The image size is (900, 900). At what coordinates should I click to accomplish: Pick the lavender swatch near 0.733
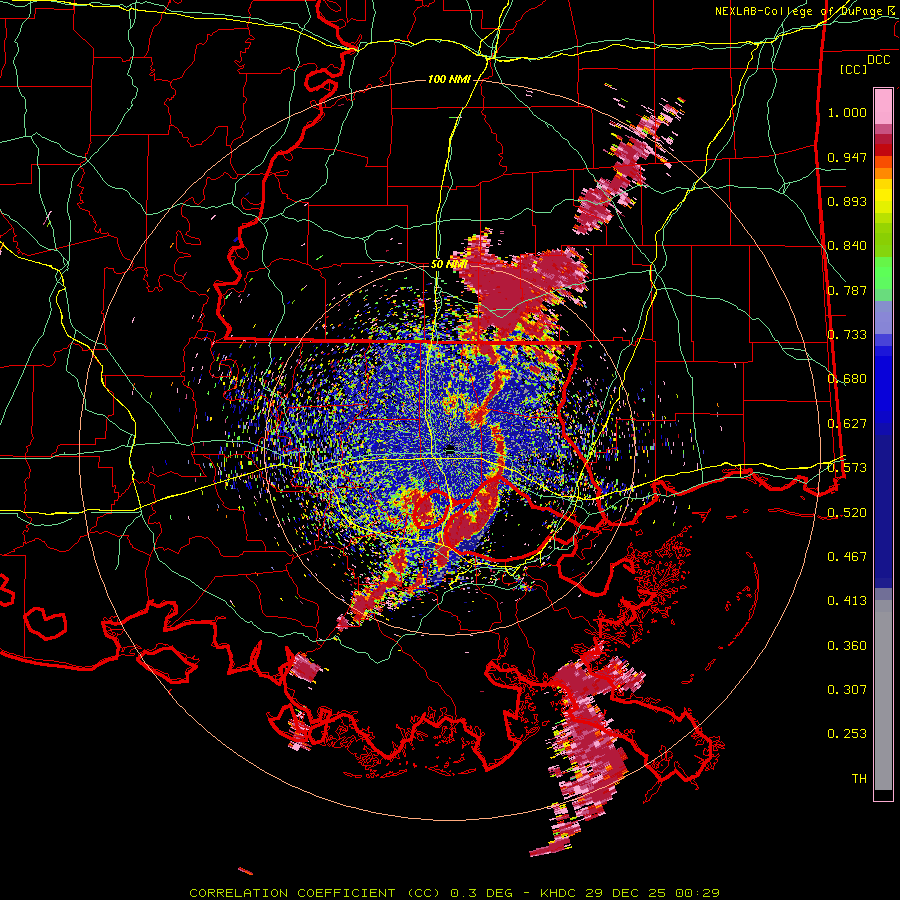(x=883, y=318)
